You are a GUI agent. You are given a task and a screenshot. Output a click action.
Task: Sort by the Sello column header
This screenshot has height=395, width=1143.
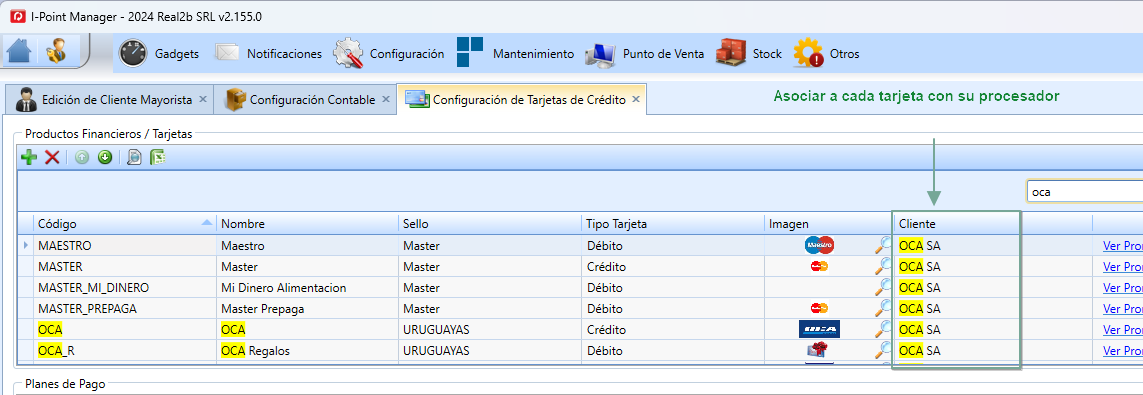(x=491, y=224)
